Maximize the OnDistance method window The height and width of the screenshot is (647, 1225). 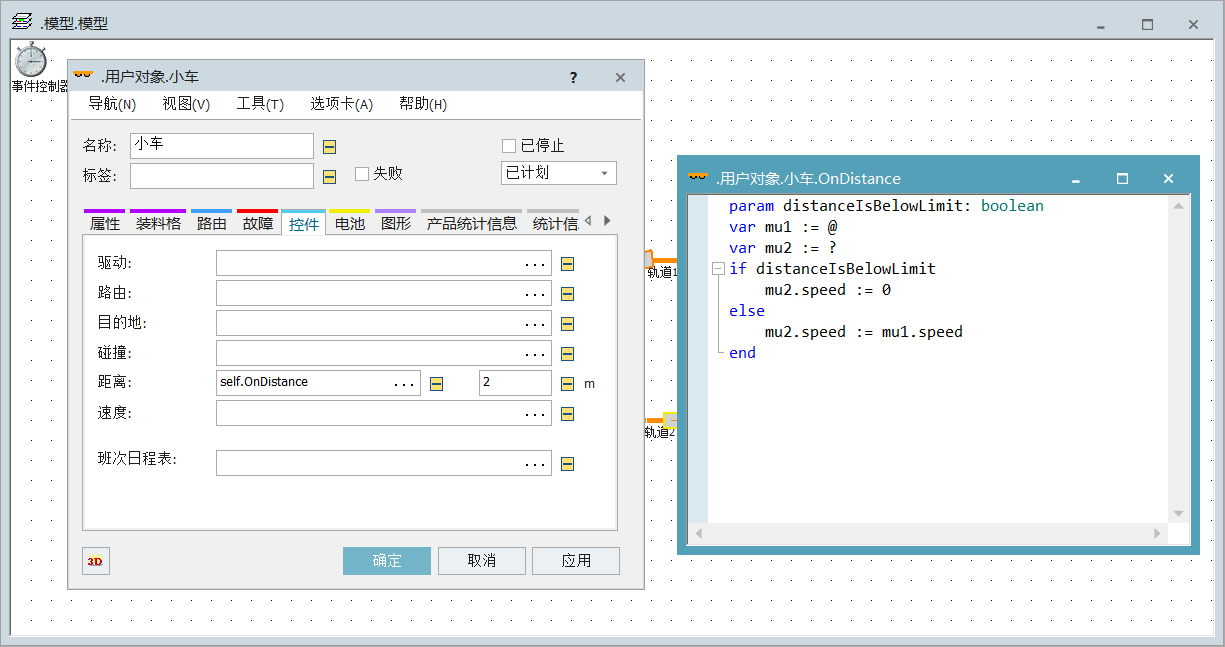coord(1122,179)
